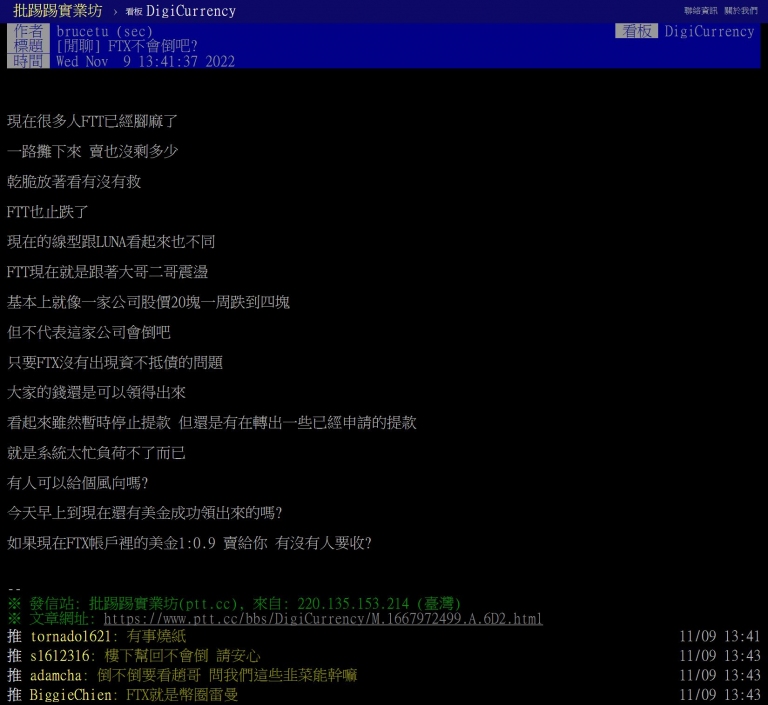Screen dimensions: 768x705
Task: Click the DigiCurrency board name in header
Action: click(709, 31)
